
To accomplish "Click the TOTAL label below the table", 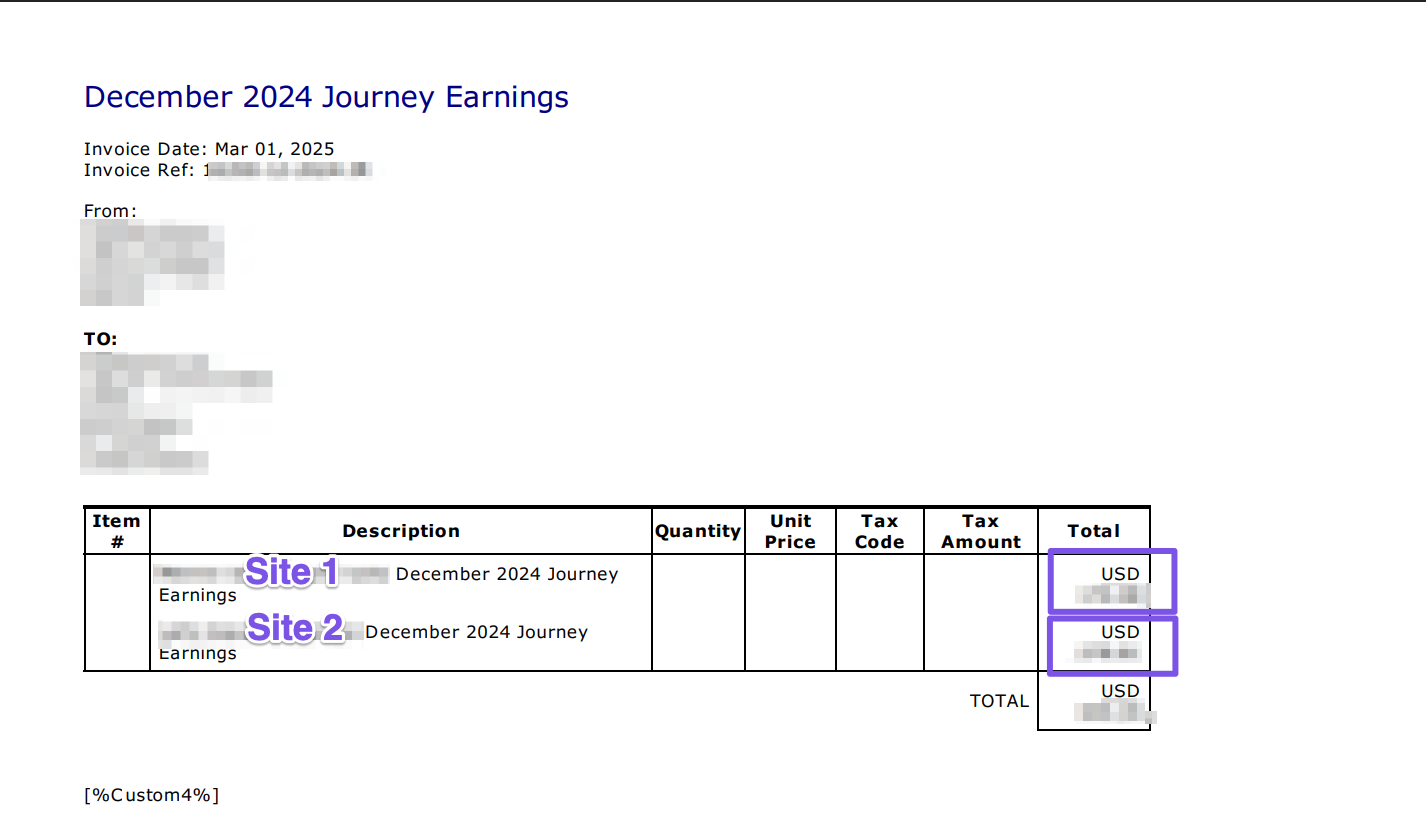I will (x=999, y=701).
